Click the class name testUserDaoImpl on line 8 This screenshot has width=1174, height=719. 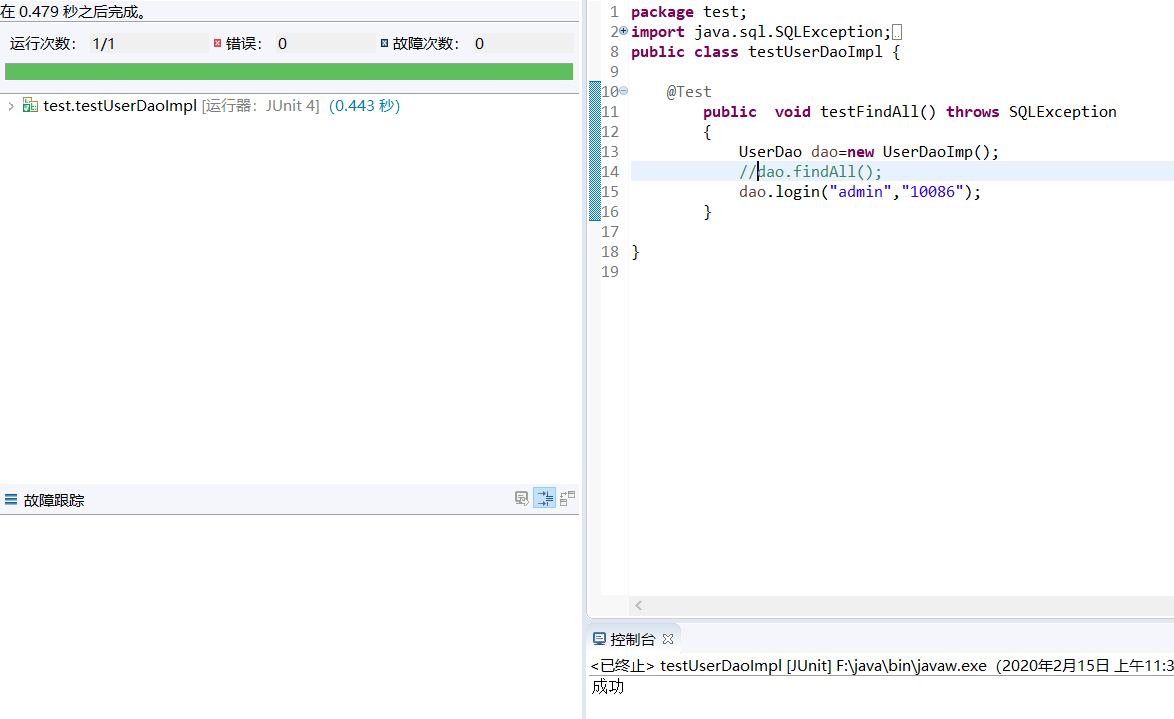coord(815,52)
